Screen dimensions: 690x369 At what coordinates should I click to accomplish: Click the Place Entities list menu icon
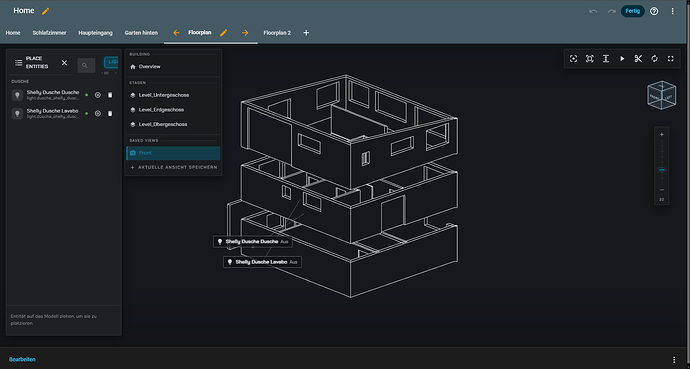point(18,63)
